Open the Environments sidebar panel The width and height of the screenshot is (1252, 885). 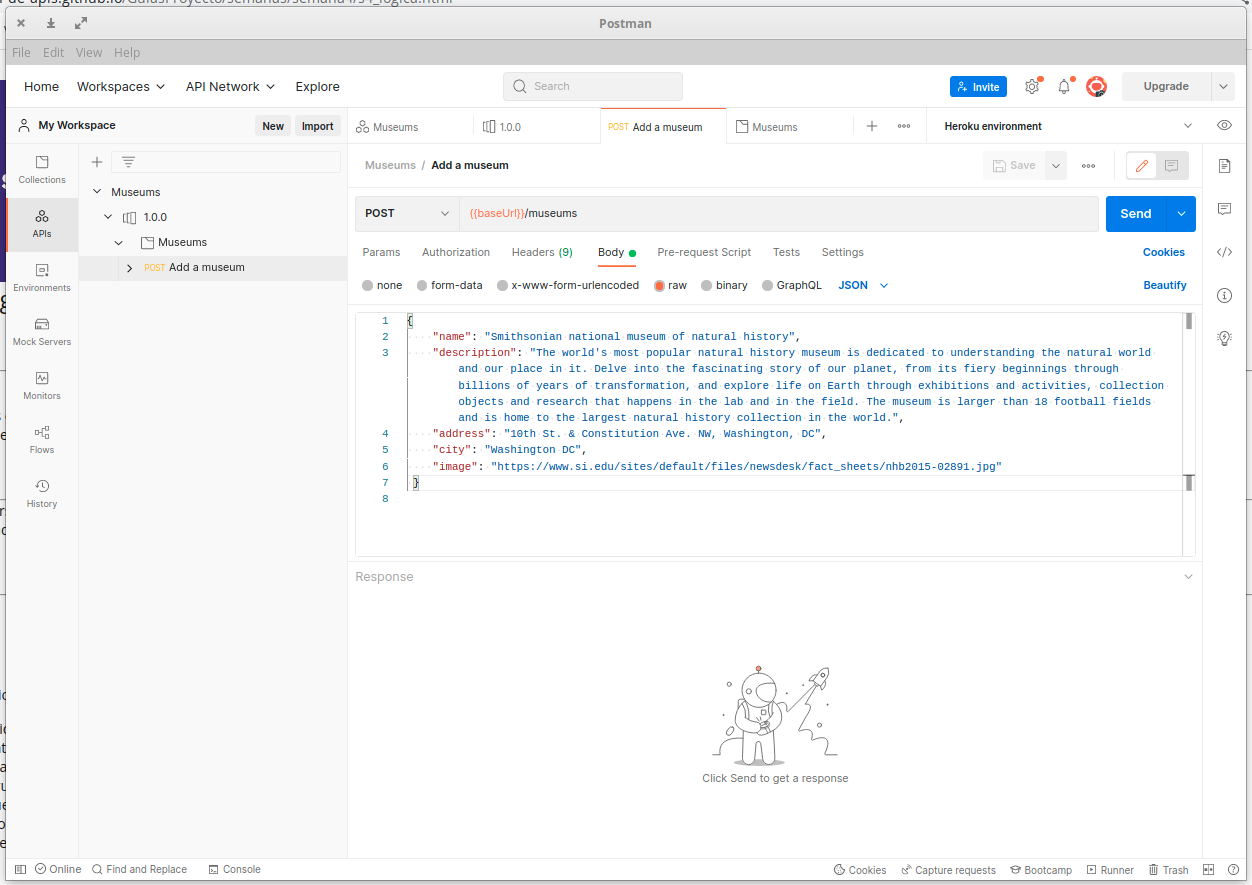[41, 278]
